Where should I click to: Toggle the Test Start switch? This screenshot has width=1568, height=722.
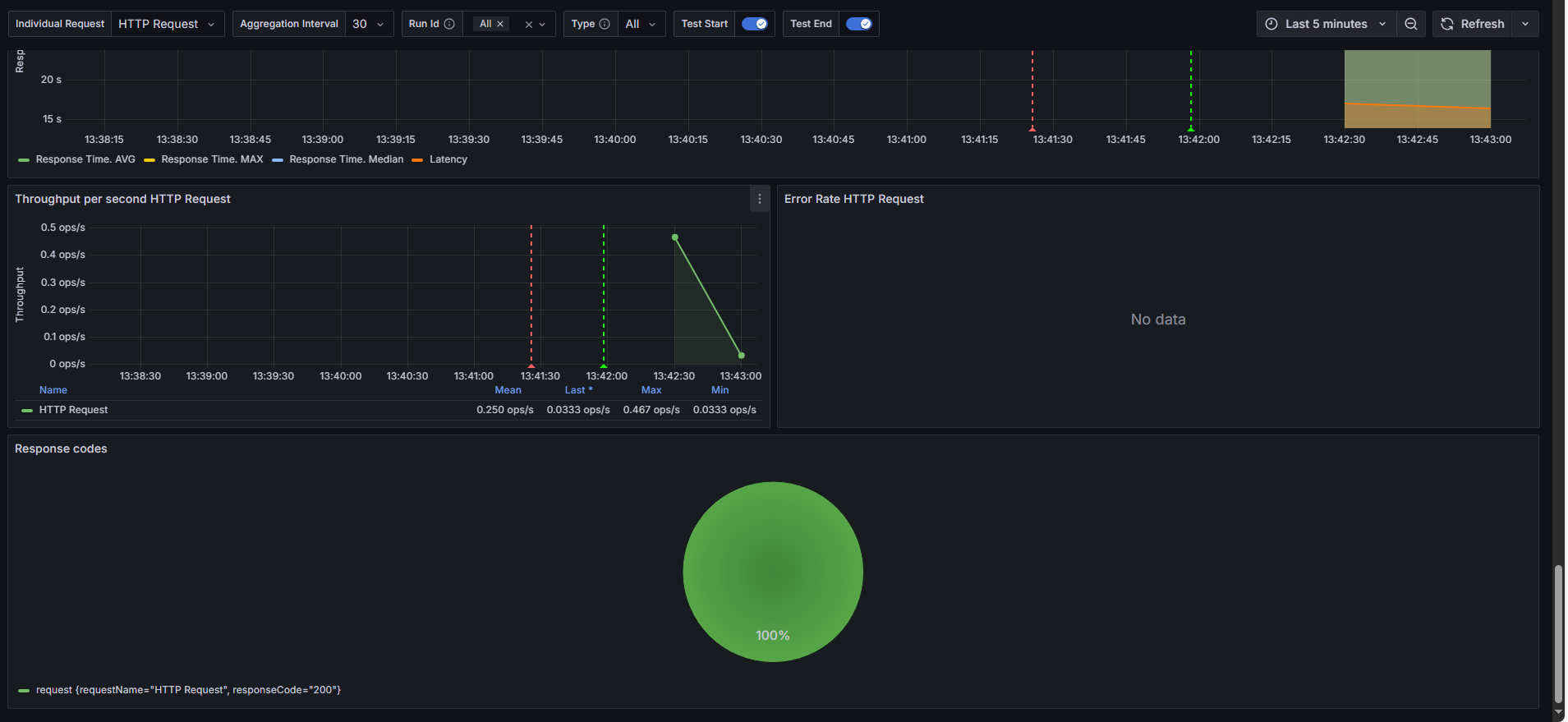pyautogui.click(x=754, y=24)
